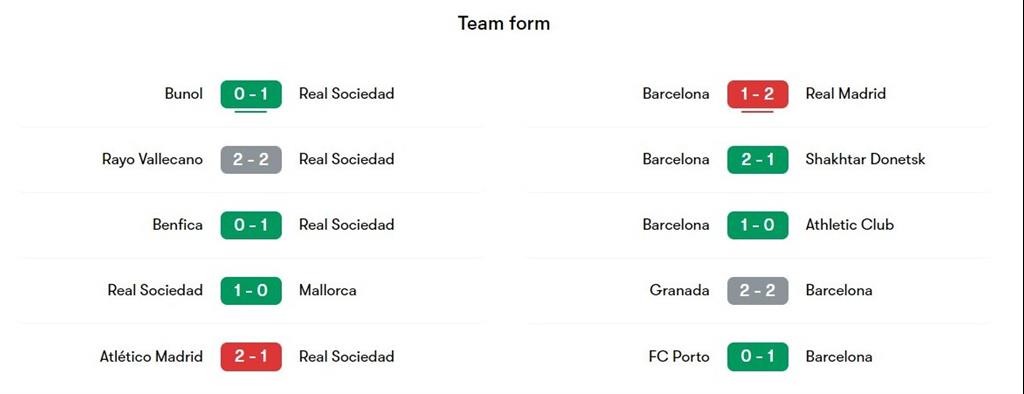Open the Granada team link
1024x394 pixels.
click(x=679, y=290)
